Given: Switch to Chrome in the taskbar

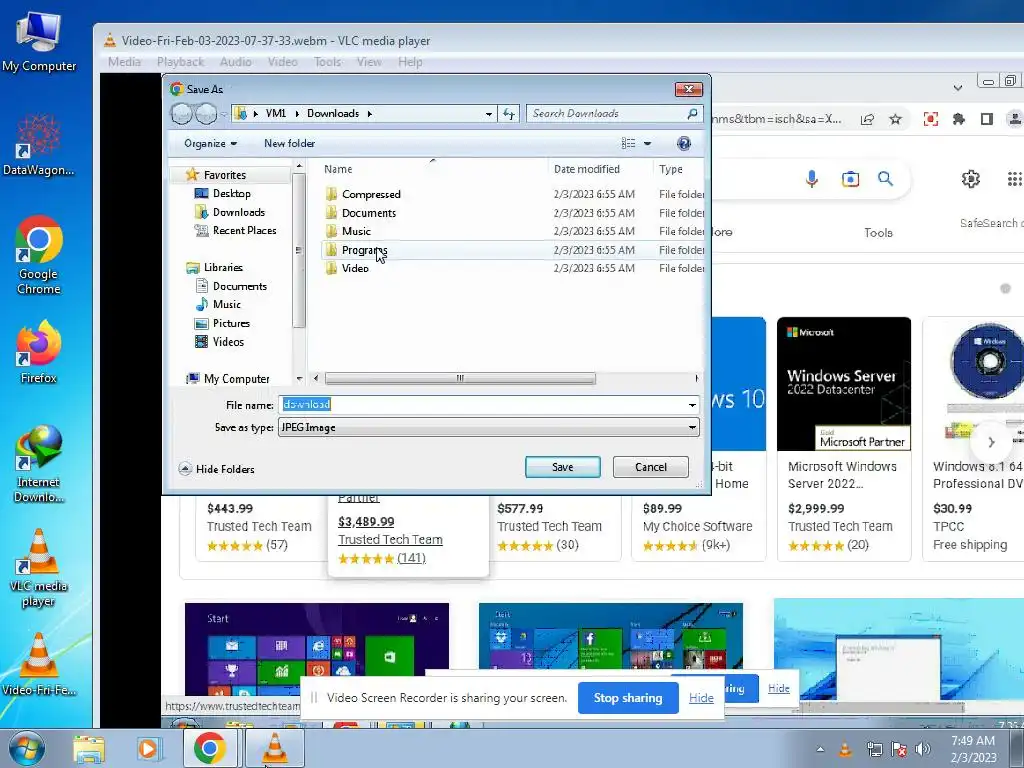Looking at the screenshot, I should point(209,748).
